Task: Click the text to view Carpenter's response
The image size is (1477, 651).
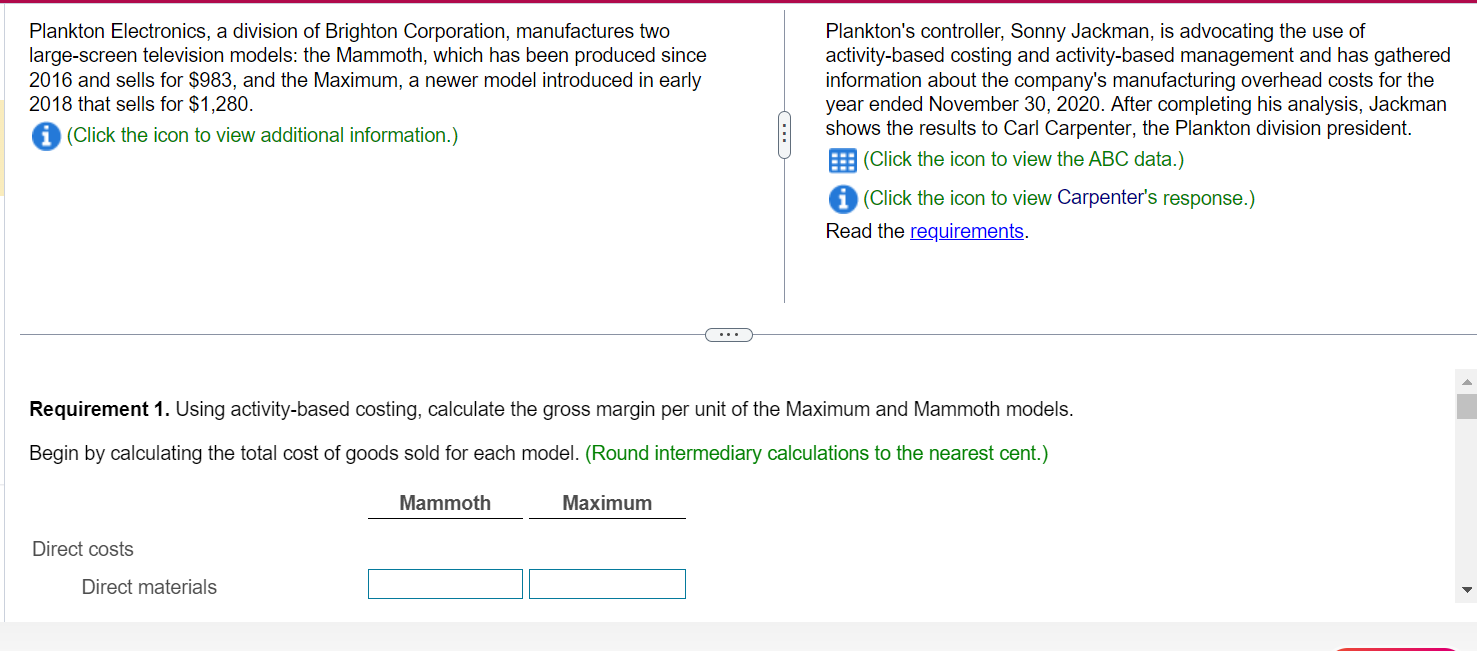Action: coord(1058,198)
